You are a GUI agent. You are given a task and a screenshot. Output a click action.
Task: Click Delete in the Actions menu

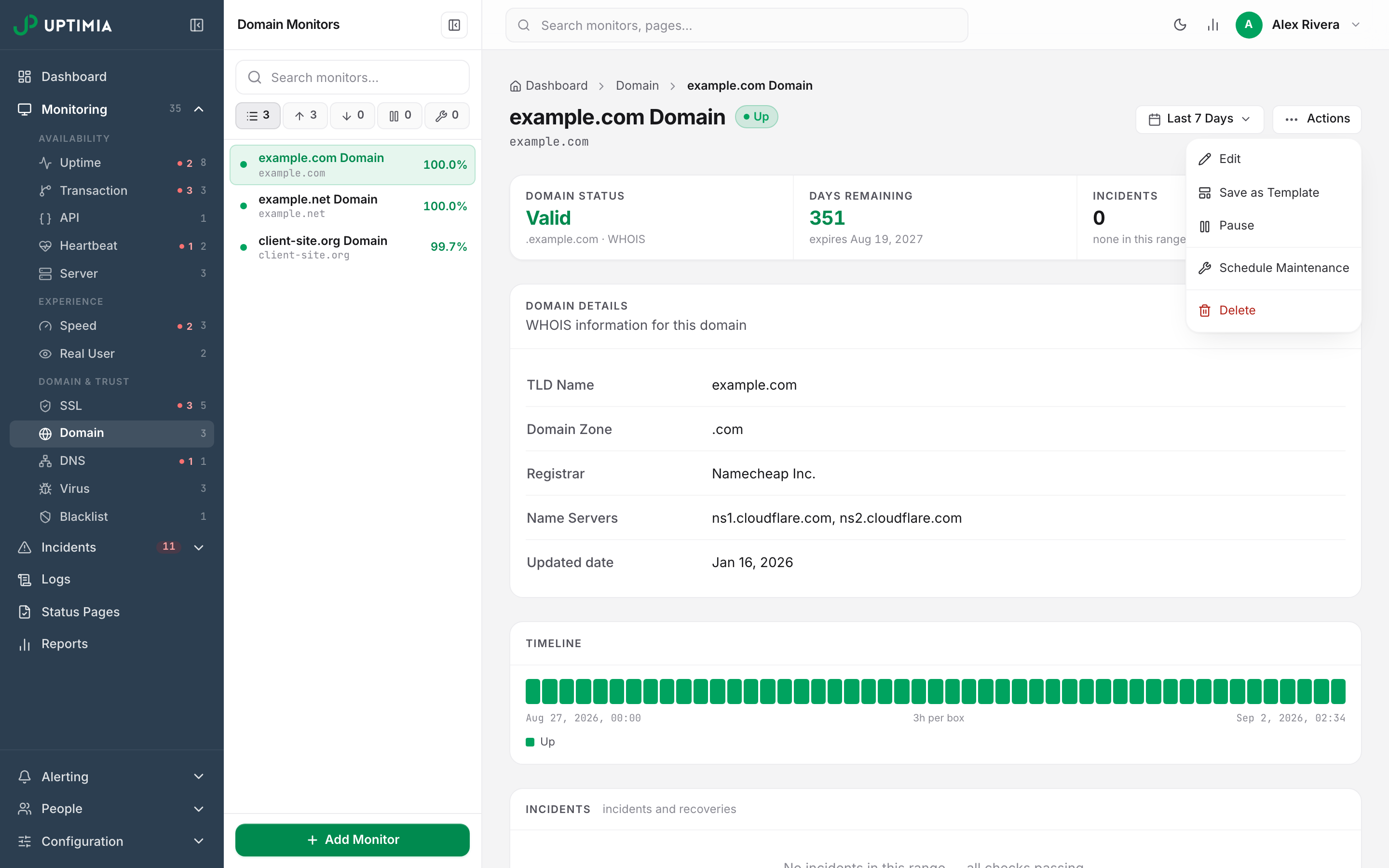tap(1273, 311)
